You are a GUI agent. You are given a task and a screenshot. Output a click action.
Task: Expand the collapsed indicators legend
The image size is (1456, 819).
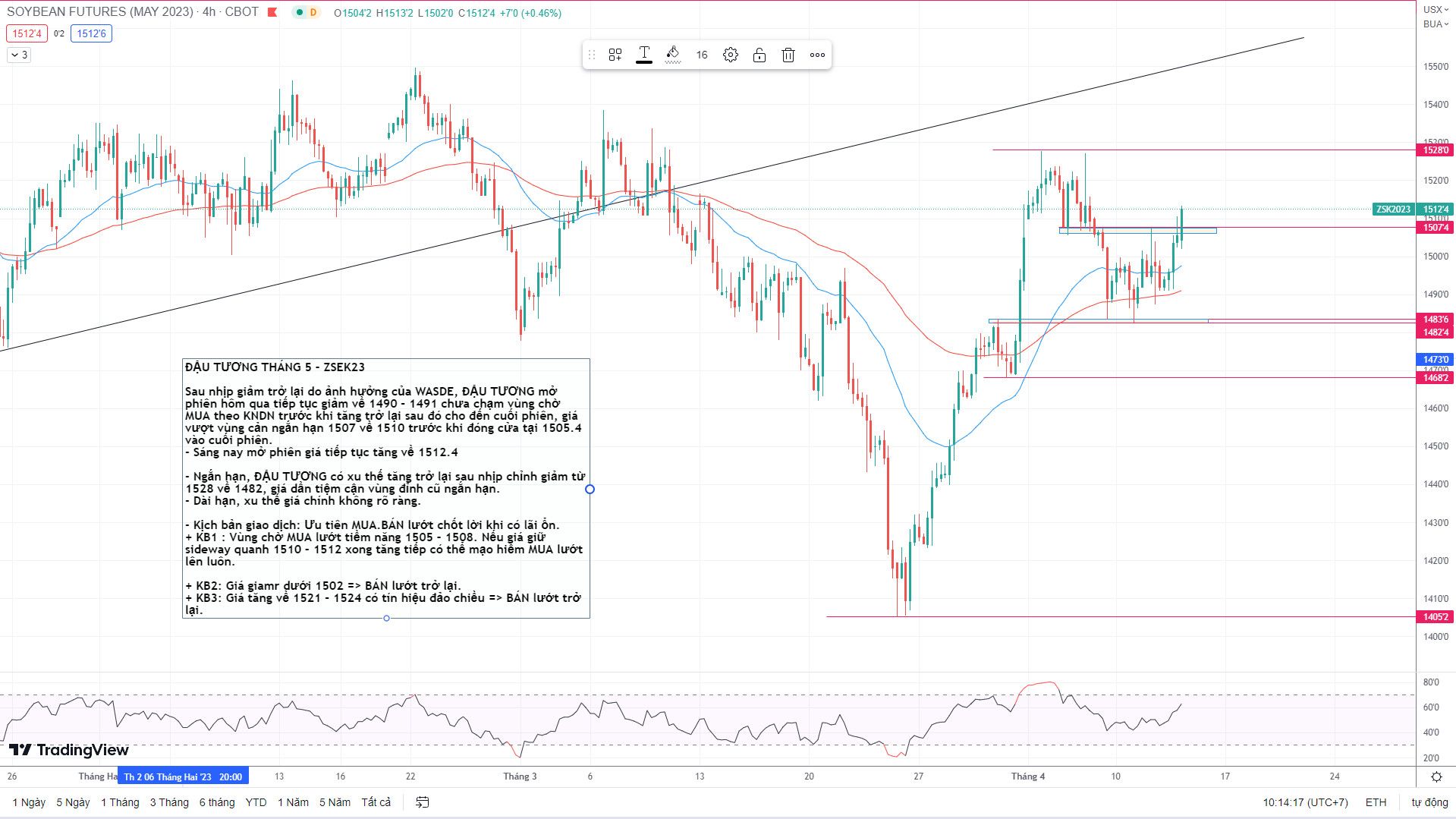[18, 55]
